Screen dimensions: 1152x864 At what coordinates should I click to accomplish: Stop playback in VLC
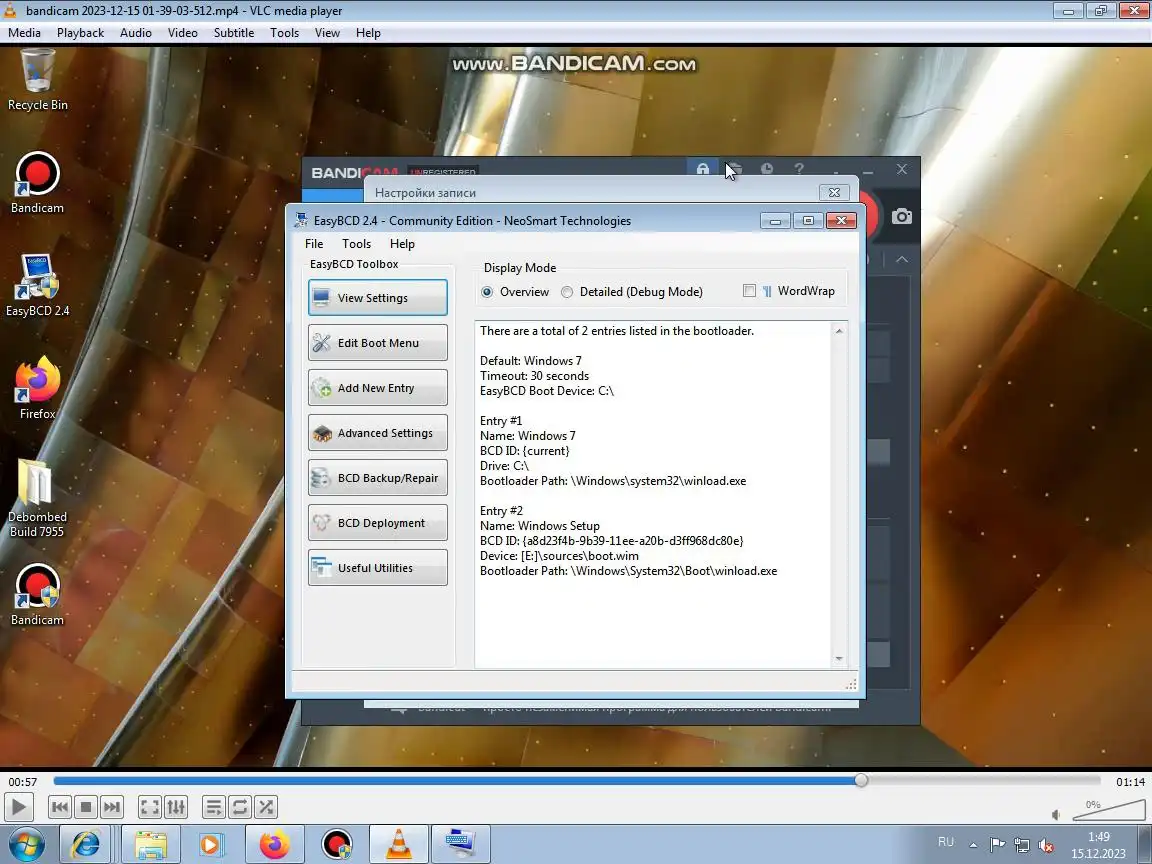(x=86, y=807)
